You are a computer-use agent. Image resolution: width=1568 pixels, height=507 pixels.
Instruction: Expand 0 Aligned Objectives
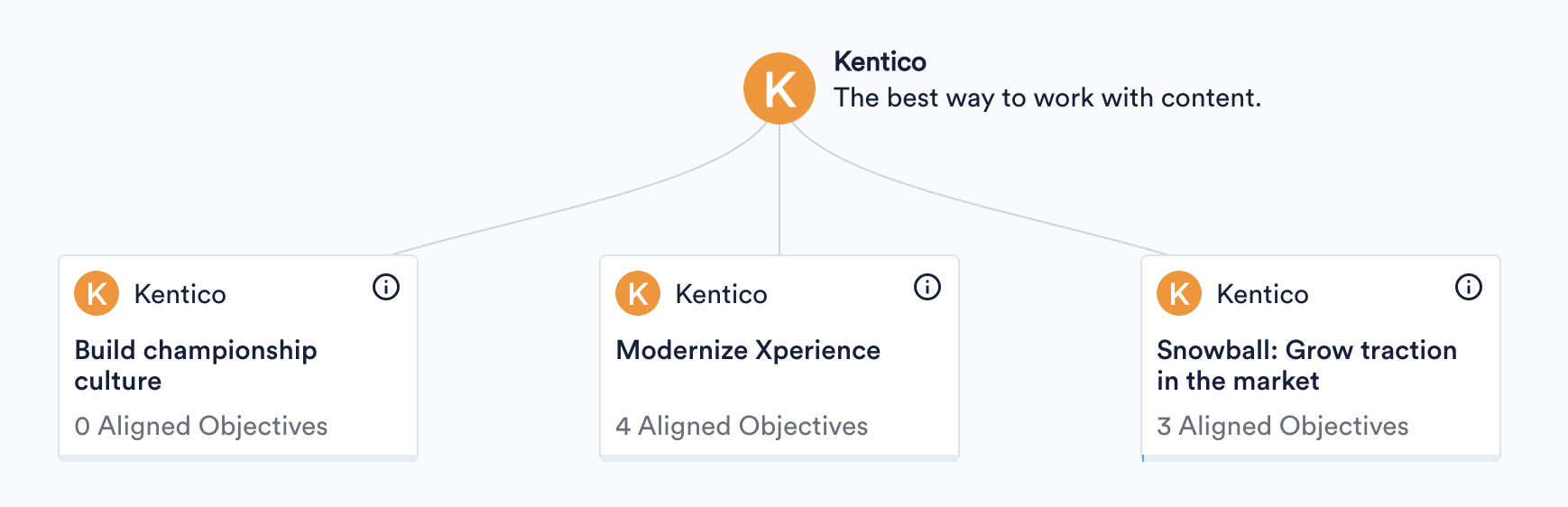pyautogui.click(x=201, y=426)
